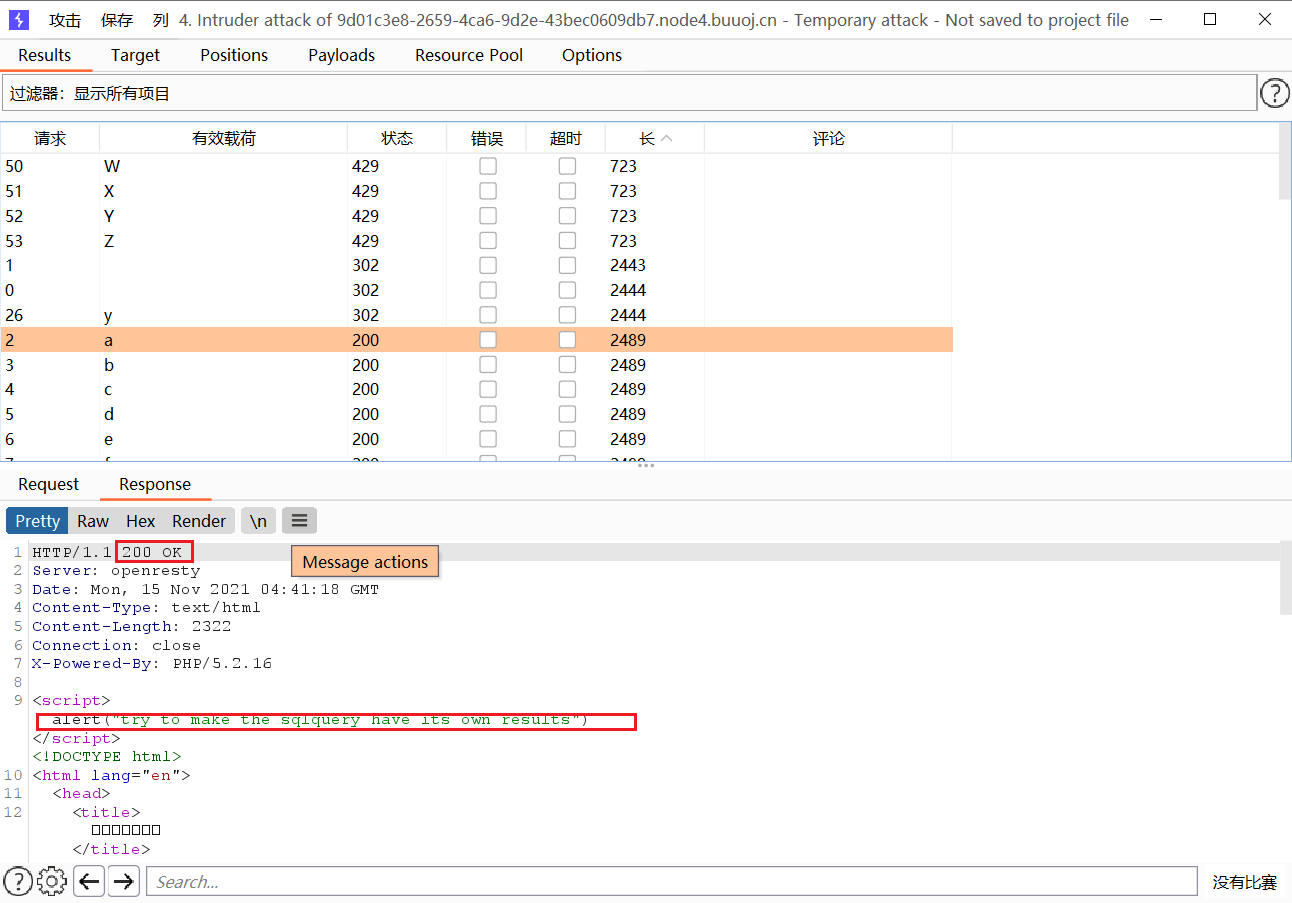Open the 攻击 menu

pyautogui.click(x=65, y=20)
